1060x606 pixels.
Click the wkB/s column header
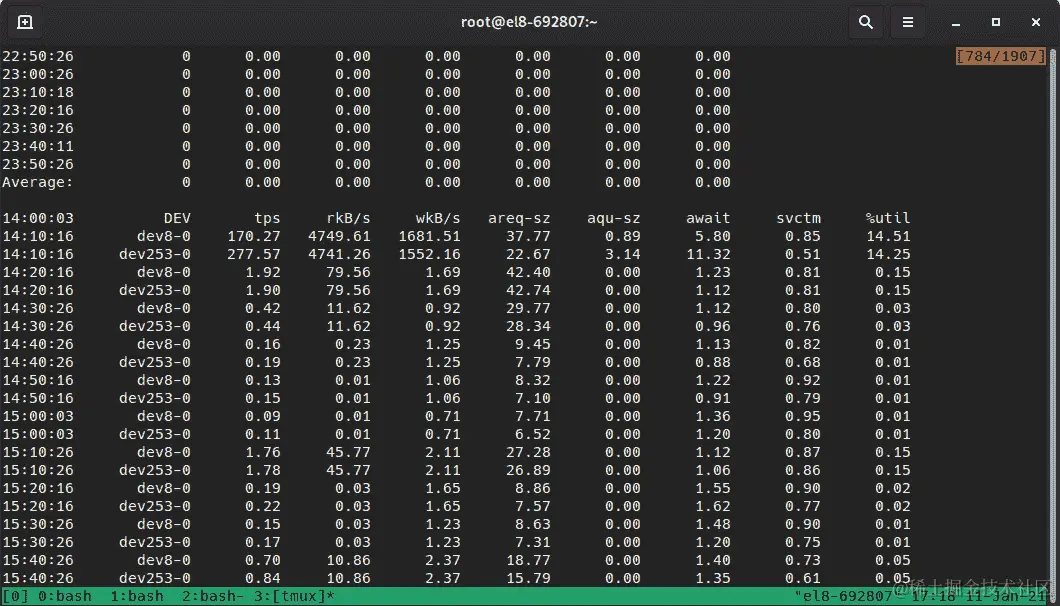pyautogui.click(x=438, y=218)
